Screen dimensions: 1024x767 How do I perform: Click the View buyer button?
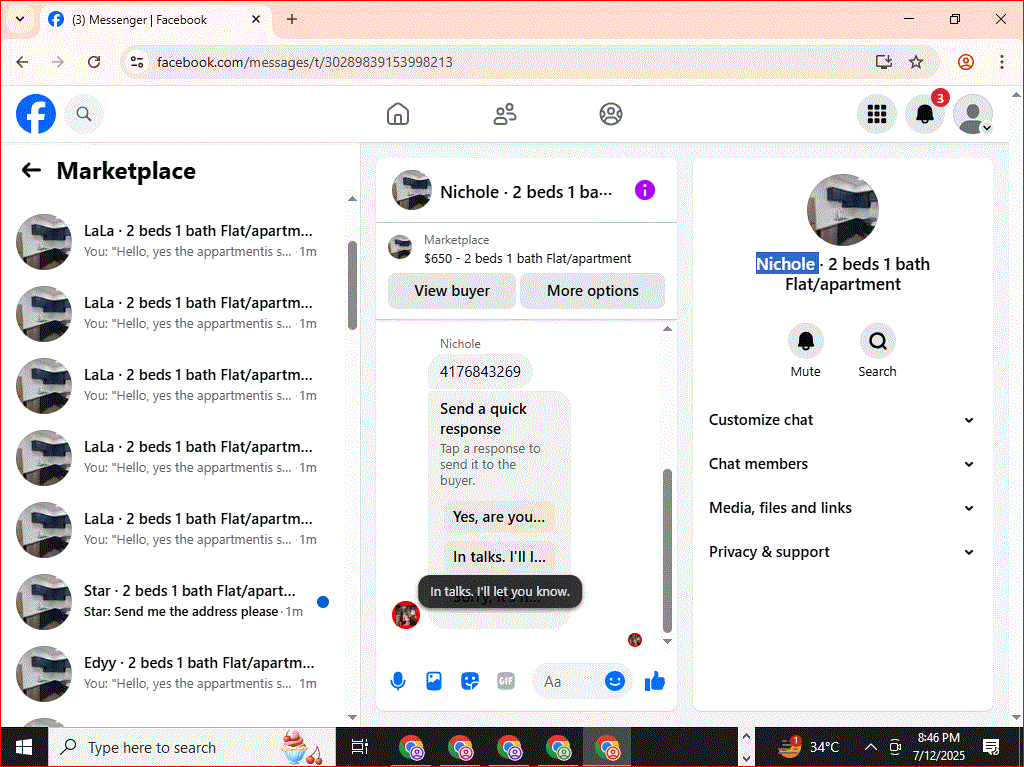452,291
